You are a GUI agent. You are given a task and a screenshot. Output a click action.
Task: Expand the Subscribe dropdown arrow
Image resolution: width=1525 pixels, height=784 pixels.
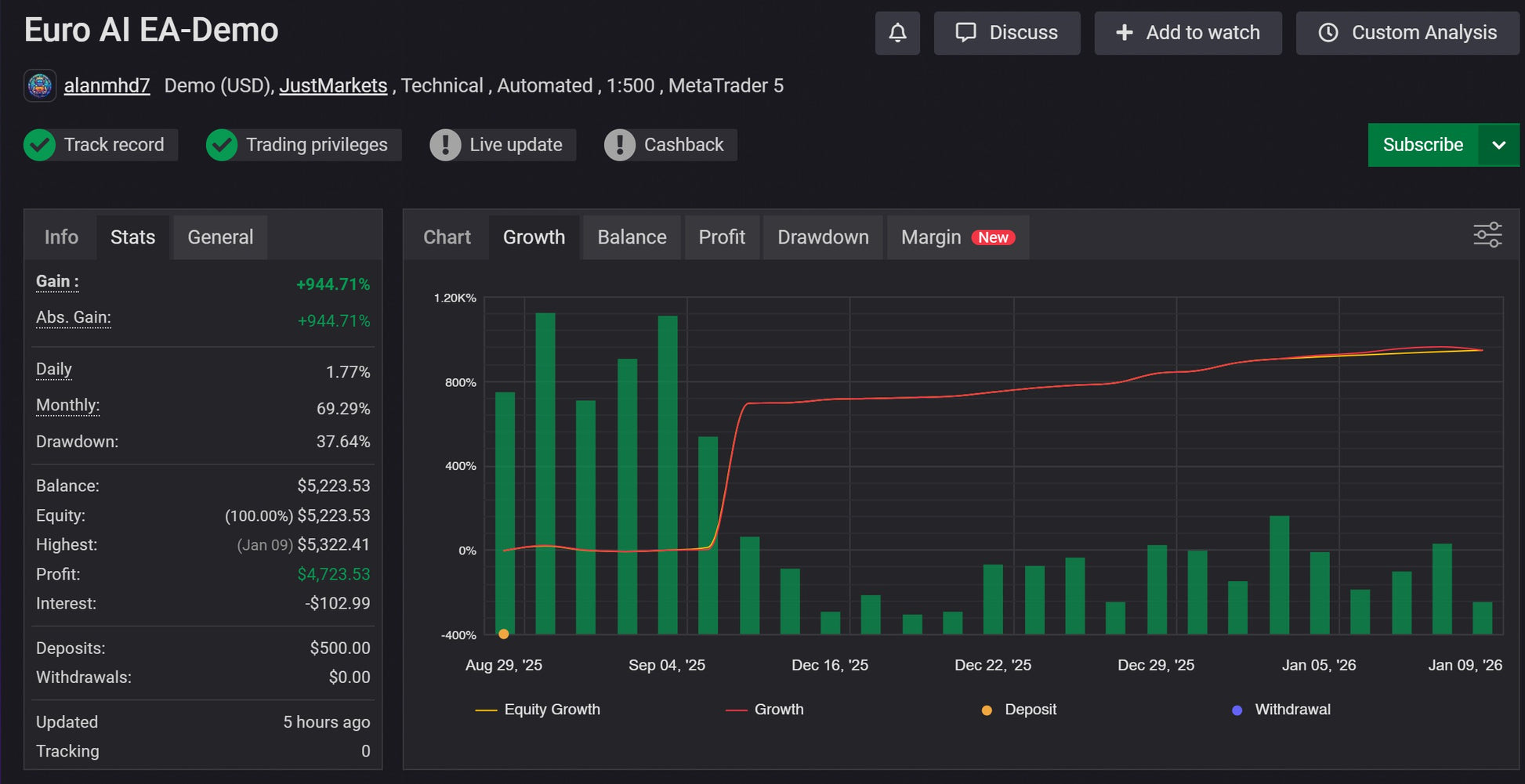point(1498,145)
